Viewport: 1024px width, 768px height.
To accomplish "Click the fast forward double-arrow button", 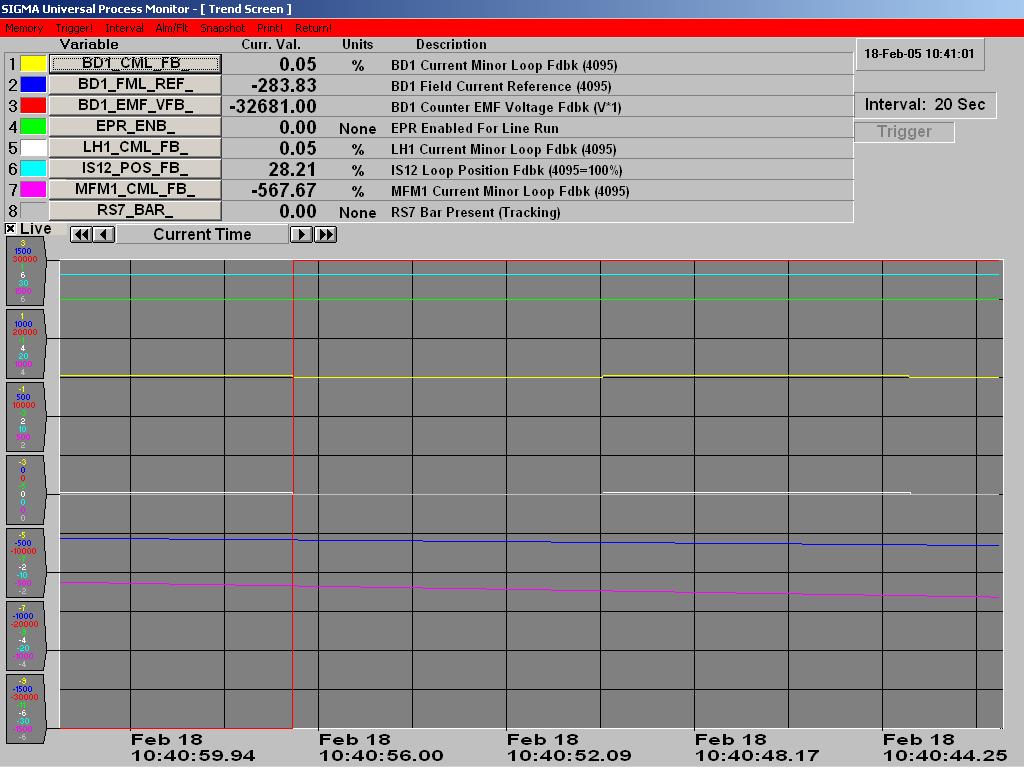I will click(325, 235).
